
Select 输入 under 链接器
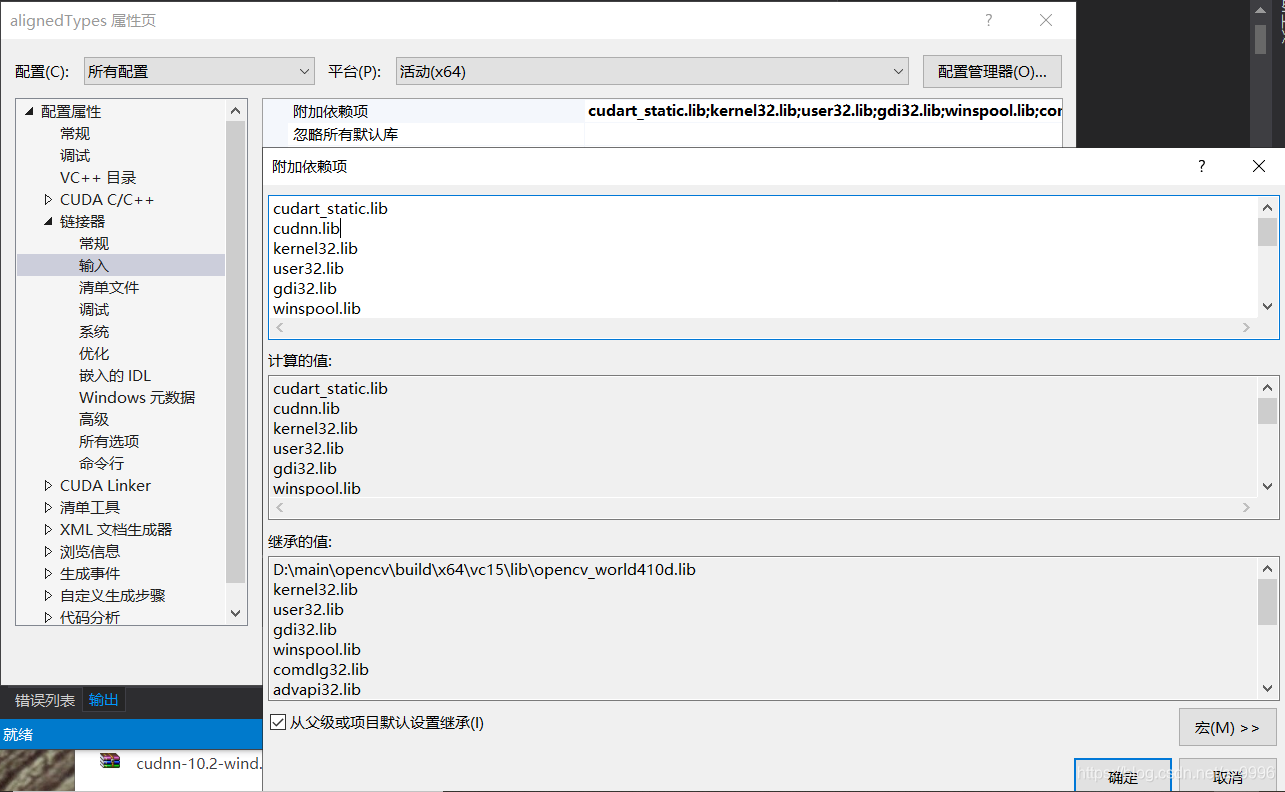(94, 265)
